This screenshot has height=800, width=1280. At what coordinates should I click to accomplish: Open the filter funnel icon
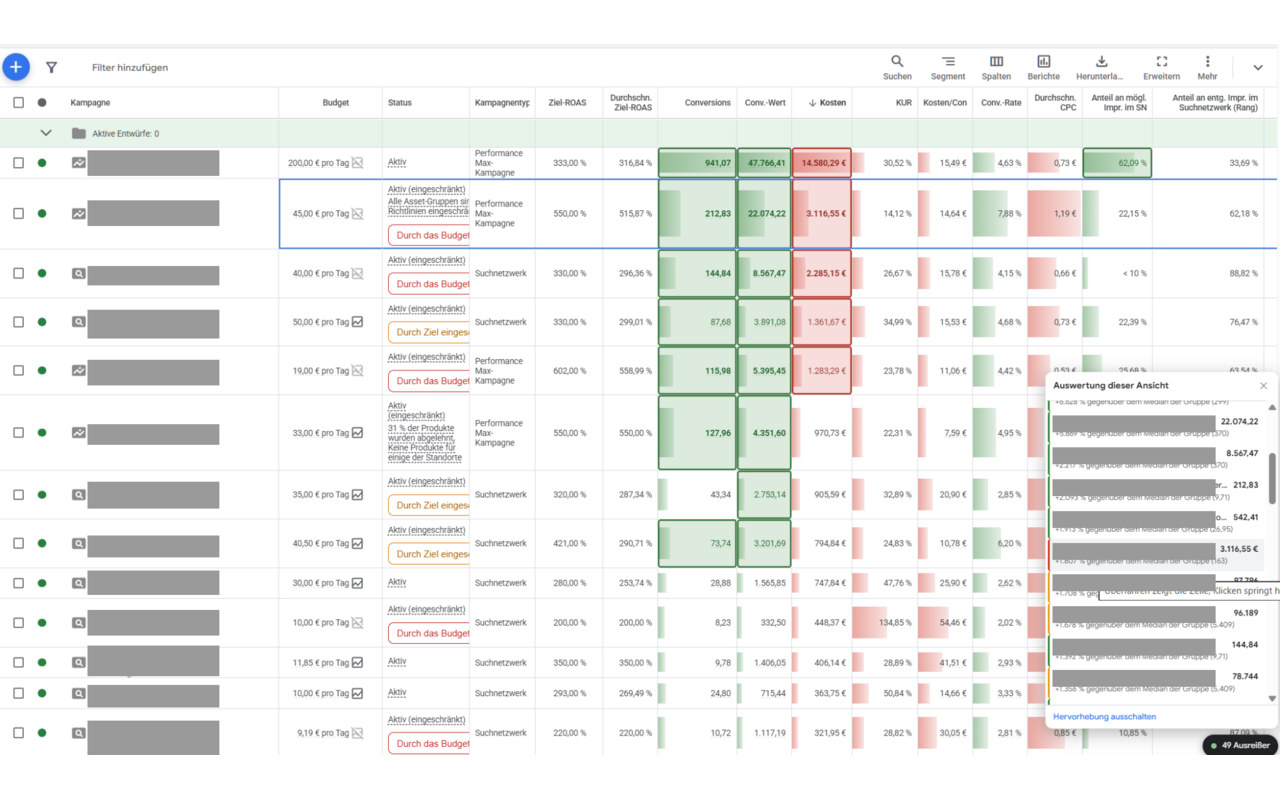click(51, 68)
